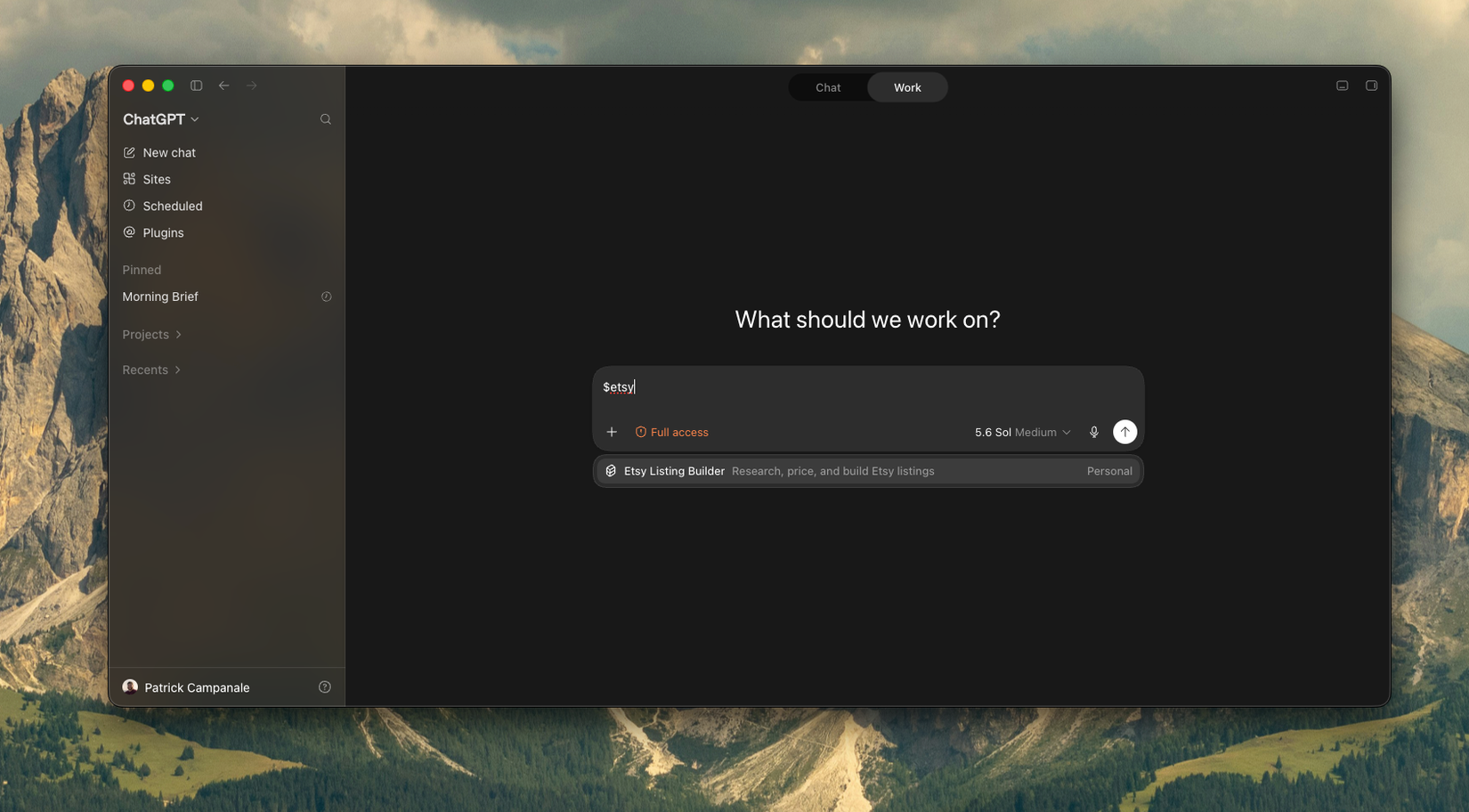
Task: Click the bottom panel toggle icon at top right
Action: [x=1343, y=85]
